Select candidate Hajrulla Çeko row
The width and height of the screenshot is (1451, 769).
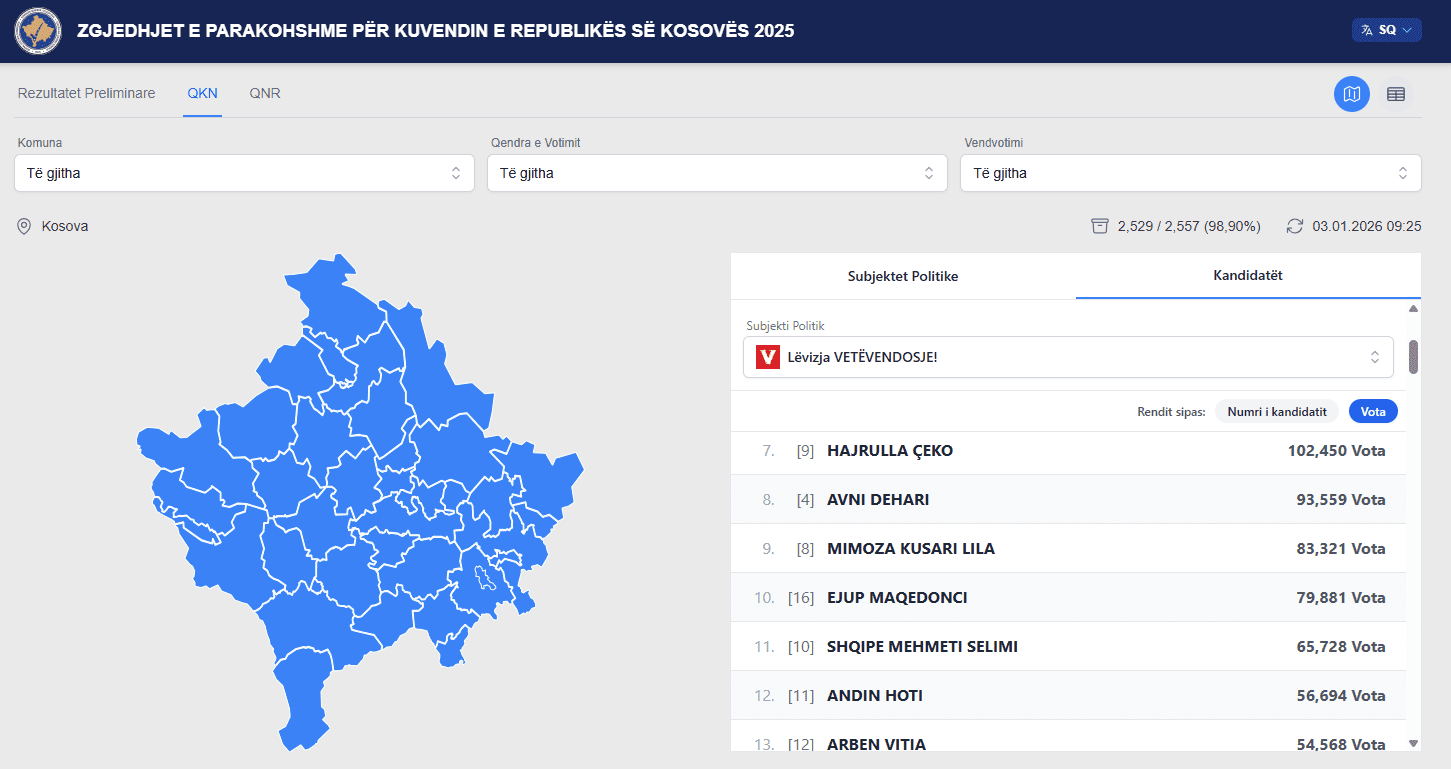point(1067,451)
